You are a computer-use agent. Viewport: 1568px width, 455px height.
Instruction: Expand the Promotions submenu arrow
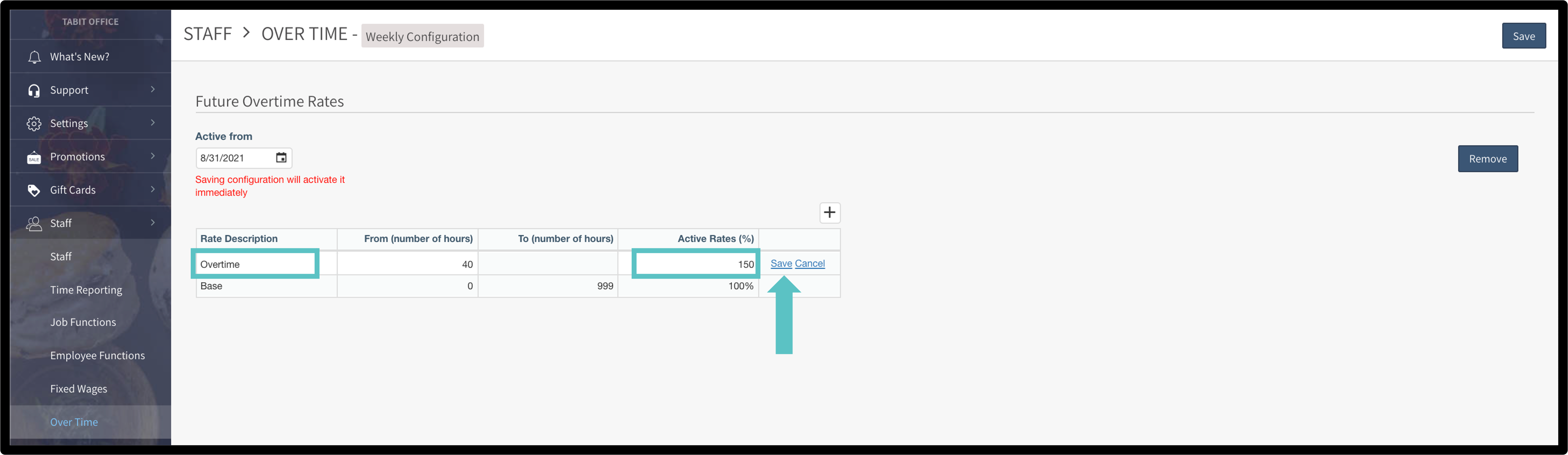[x=152, y=157]
